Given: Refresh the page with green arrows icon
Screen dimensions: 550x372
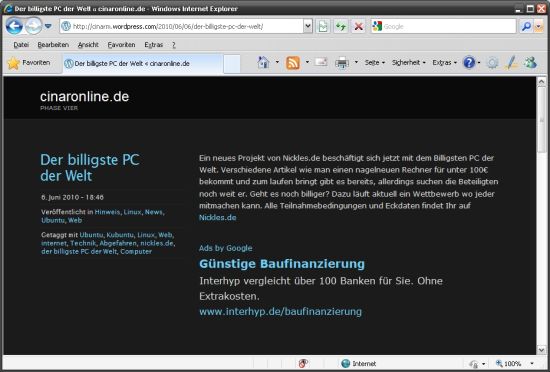Looking at the screenshot, I should tap(341, 27).
